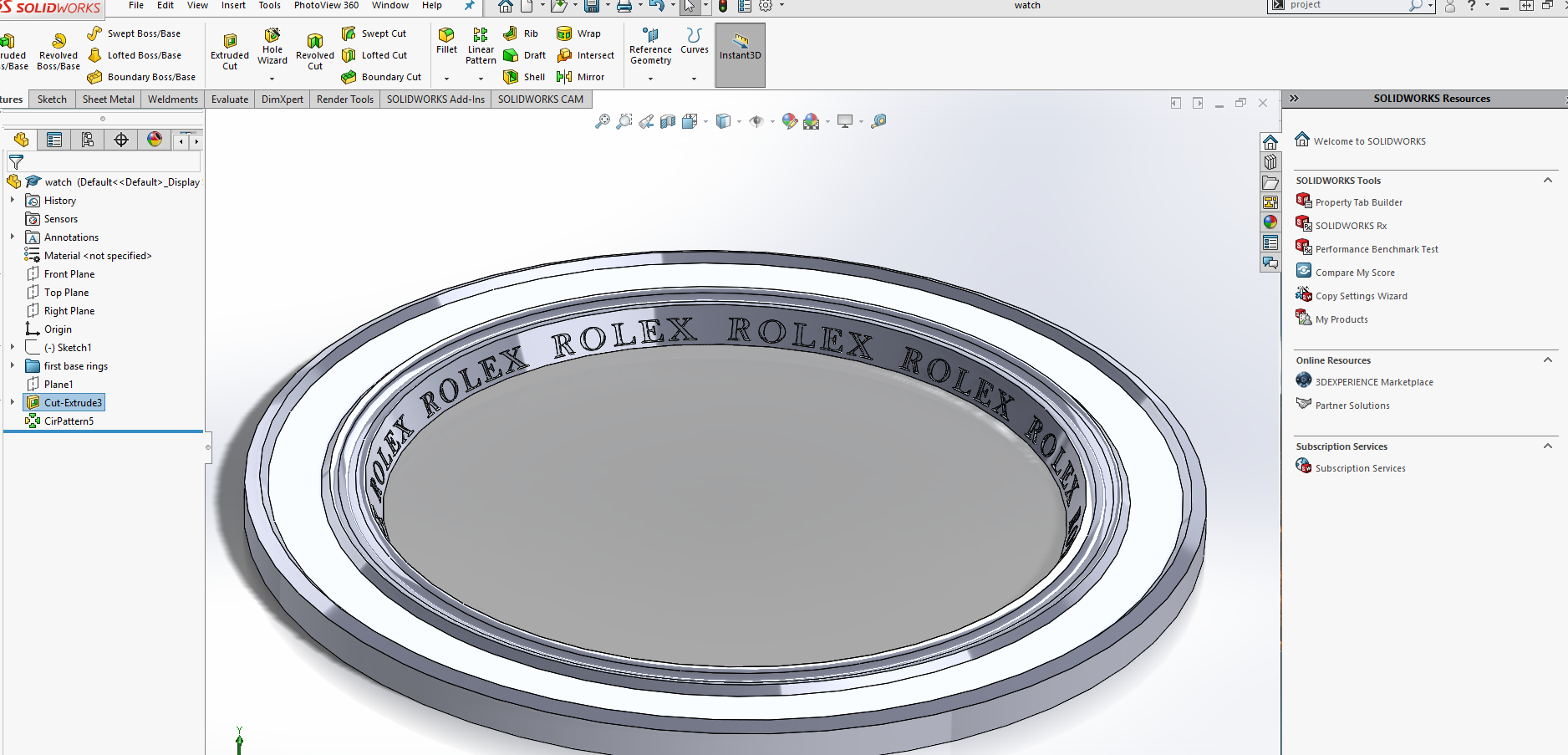Click the feature tree filter icon
The width and height of the screenshot is (1568, 755).
(x=16, y=162)
